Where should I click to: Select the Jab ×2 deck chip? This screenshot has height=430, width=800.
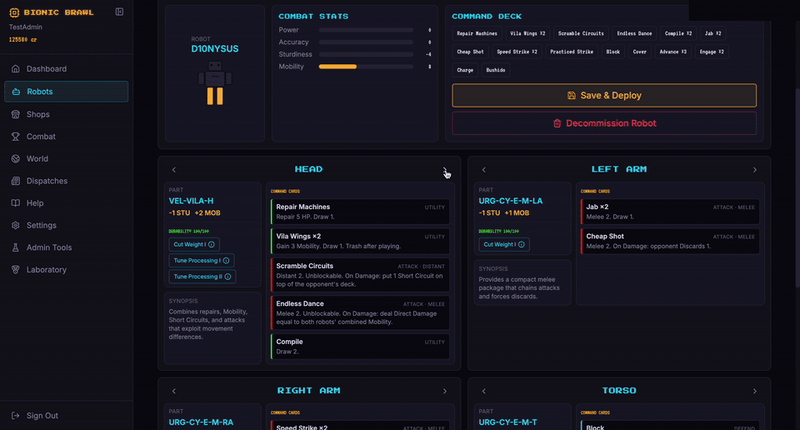(x=713, y=34)
